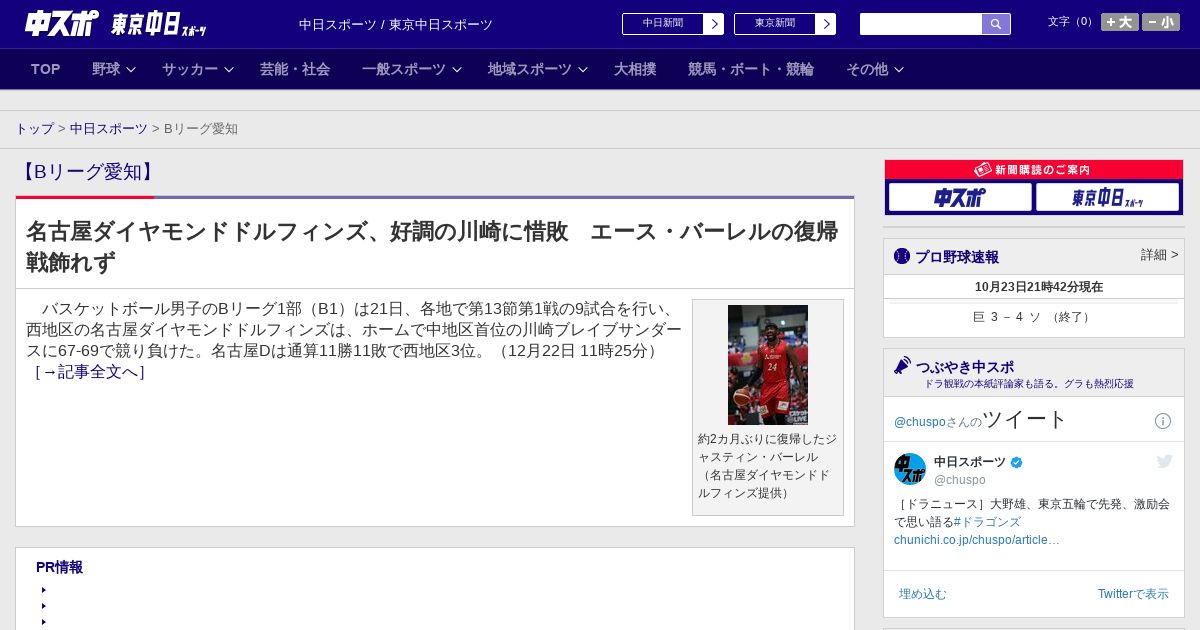Viewport: 1200px width, 630px height.
Task: Click Twitterで表示 link
Action: 1133,594
